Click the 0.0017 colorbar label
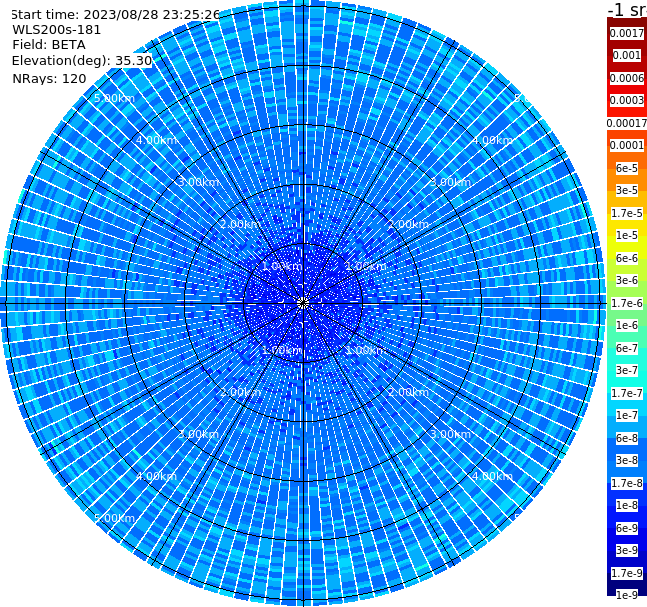This screenshot has width=647, height=607. click(626, 33)
